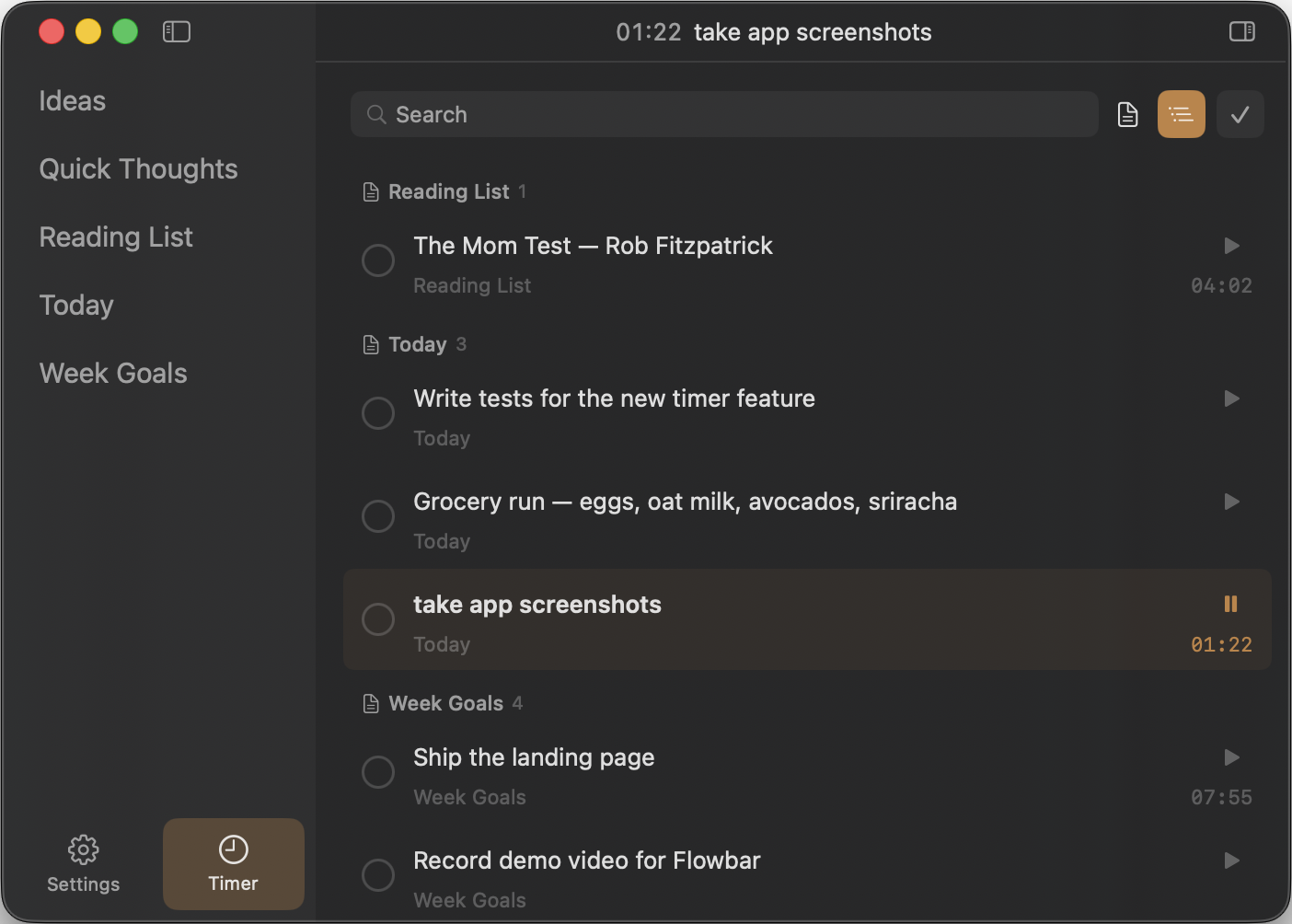Toggle the left sidebar panel icon
This screenshot has width=1292, height=924.
[x=176, y=32]
